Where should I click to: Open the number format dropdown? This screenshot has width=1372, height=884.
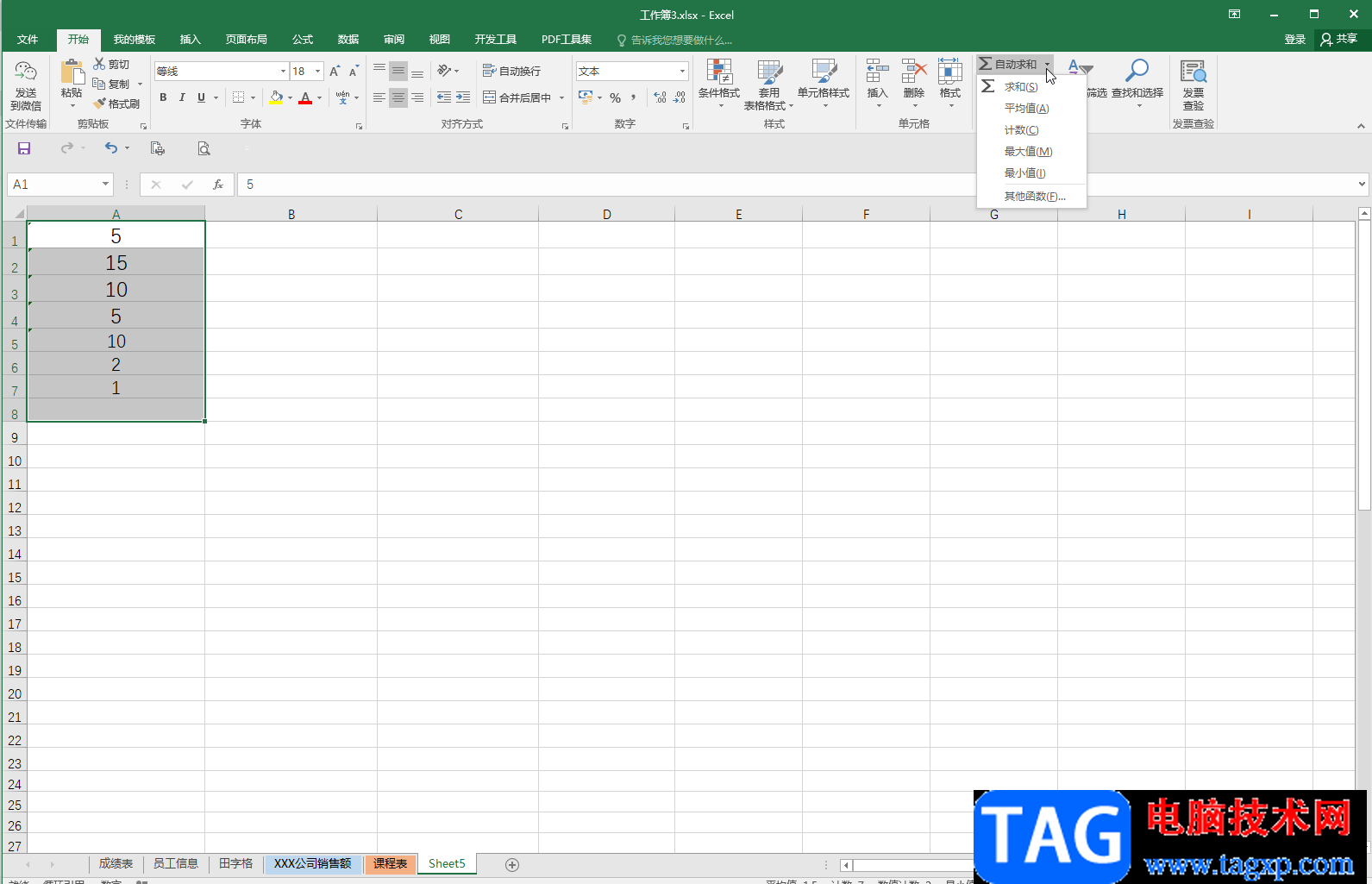click(682, 71)
